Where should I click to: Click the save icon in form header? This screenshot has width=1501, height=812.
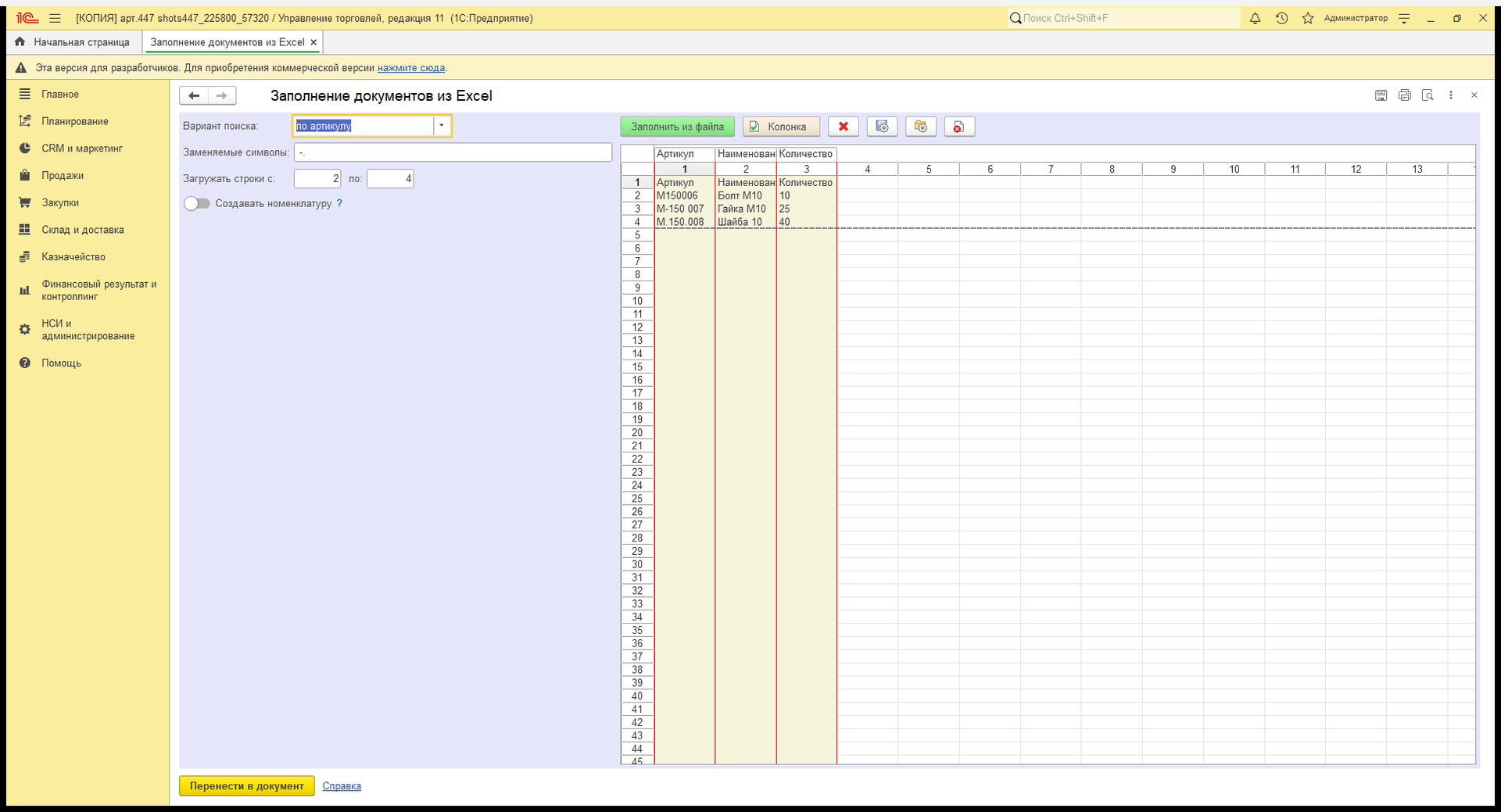pyautogui.click(x=1381, y=95)
